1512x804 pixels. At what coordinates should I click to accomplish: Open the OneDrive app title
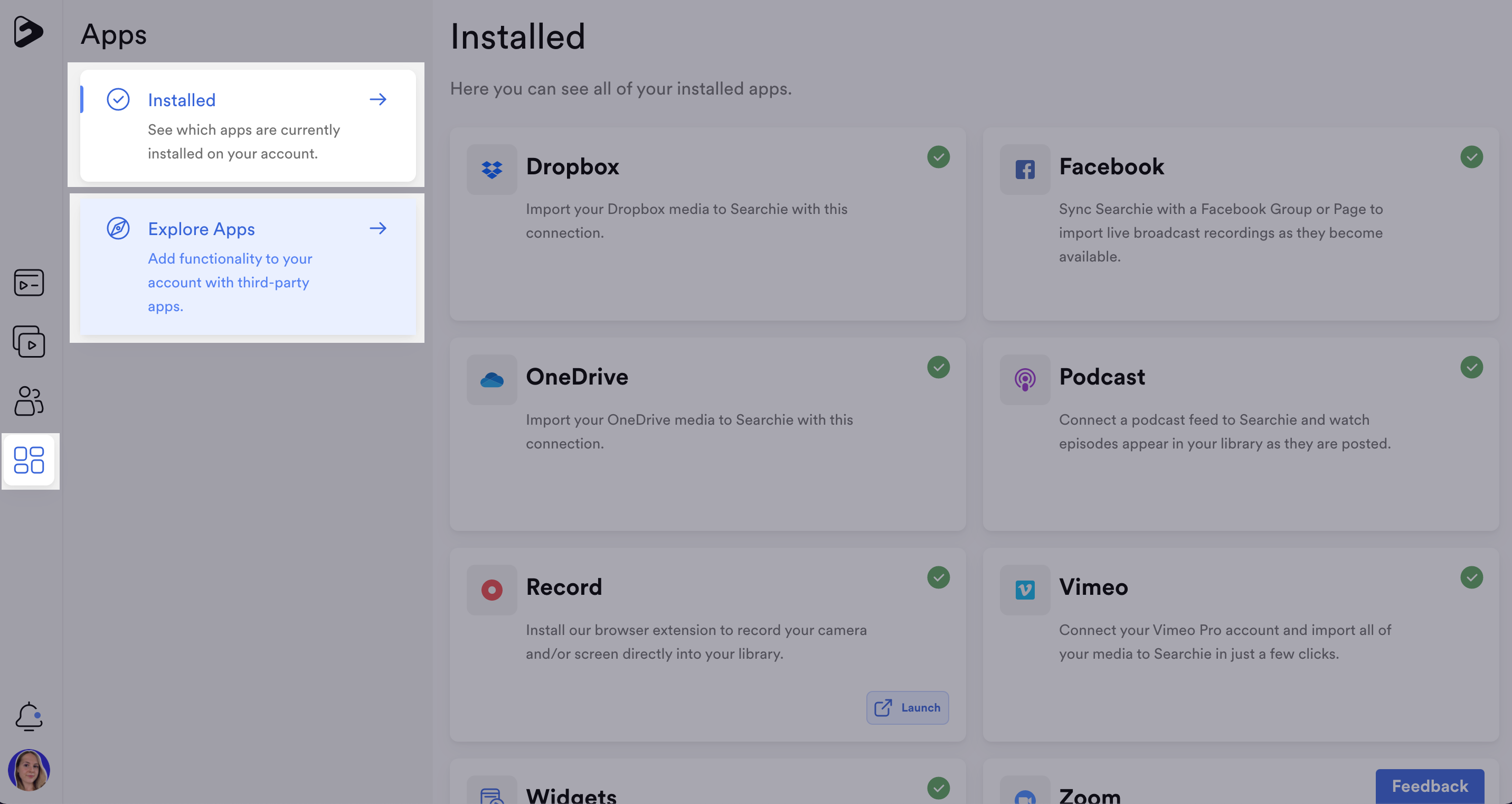click(577, 377)
